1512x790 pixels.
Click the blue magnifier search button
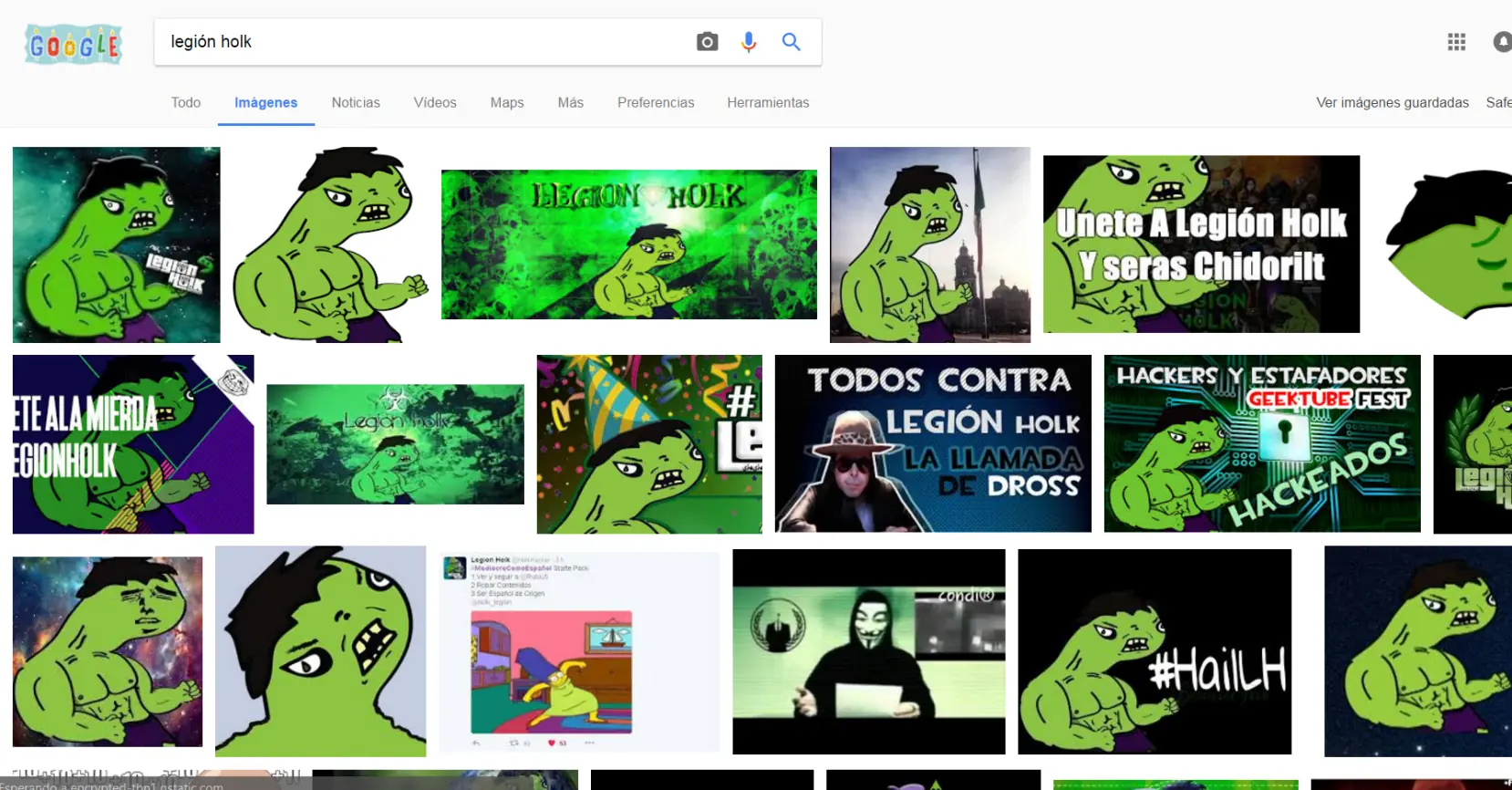click(x=791, y=42)
